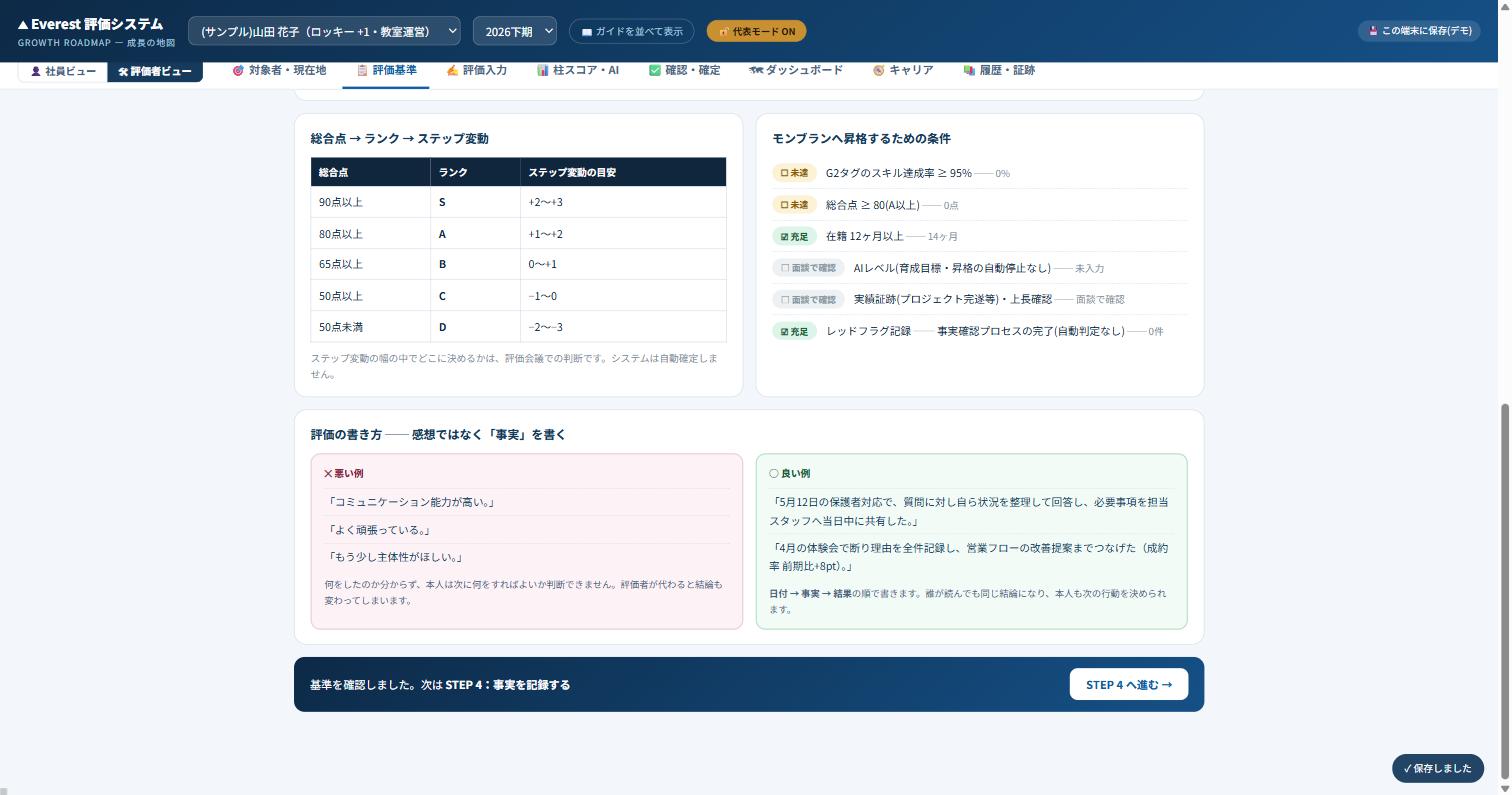Click the 50点以上 table cell
1512x795 pixels.
(371, 295)
